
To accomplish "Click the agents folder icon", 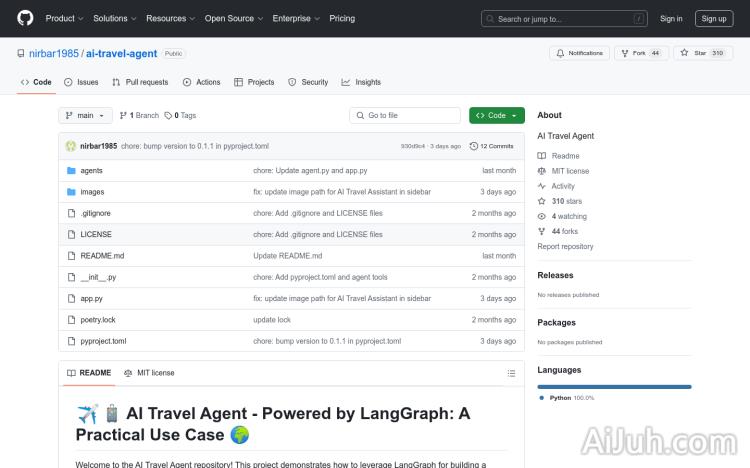I will [71, 170].
